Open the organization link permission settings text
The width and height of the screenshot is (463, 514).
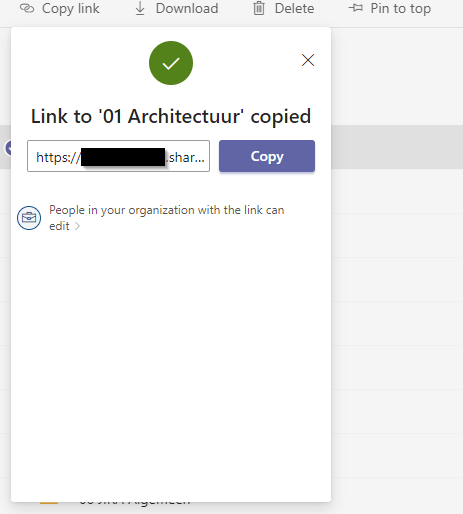(x=166, y=218)
